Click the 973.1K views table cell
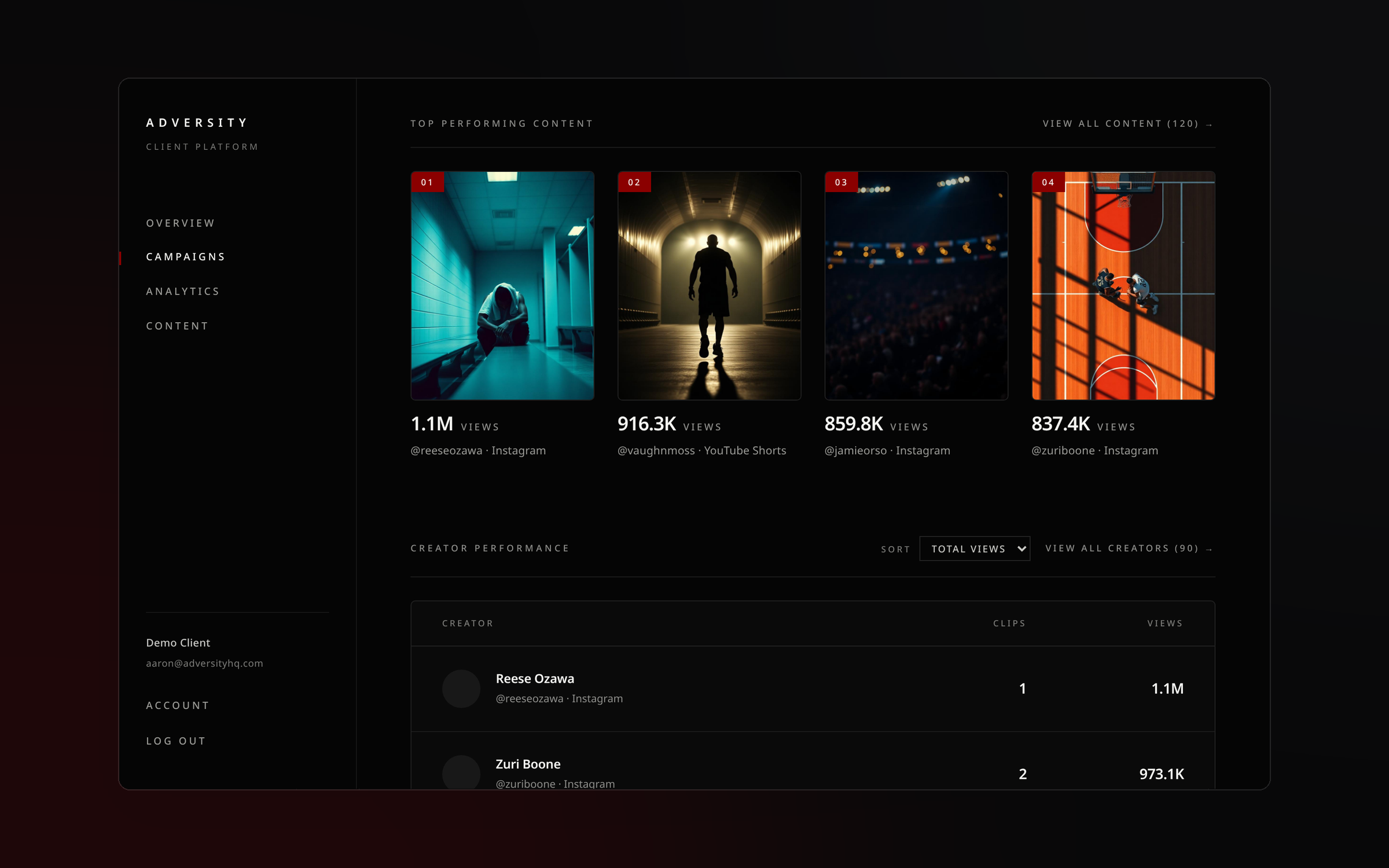Viewport: 1389px width, 868px height. pyautogui.click(x=1162, y=774)
